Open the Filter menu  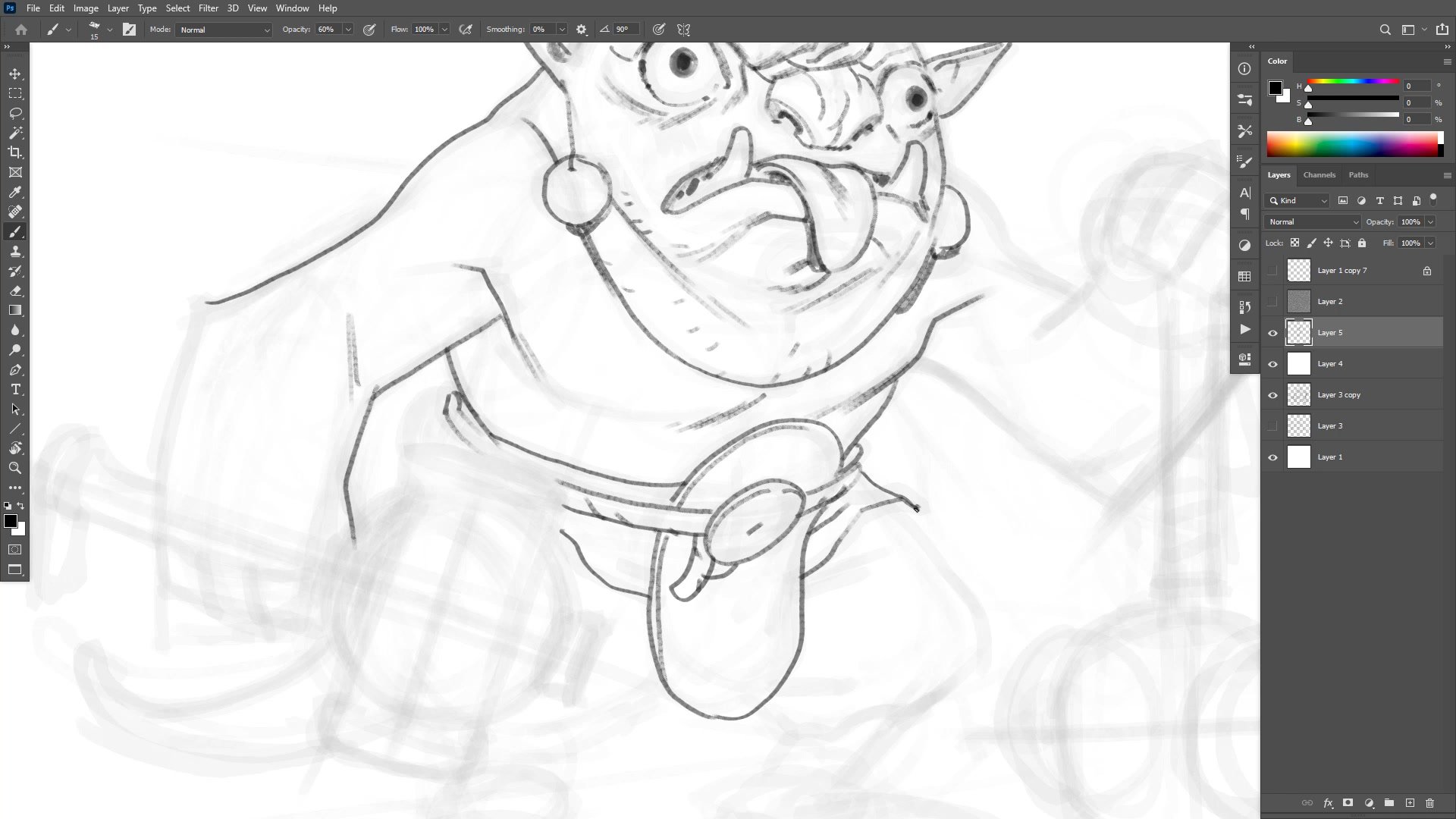click(208, 8)
